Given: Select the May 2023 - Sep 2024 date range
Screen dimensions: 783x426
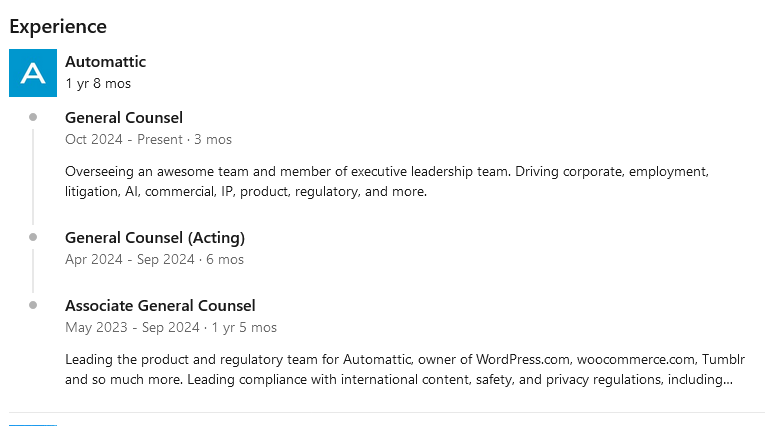Looking at the screenshot, I should click(132, 328).
